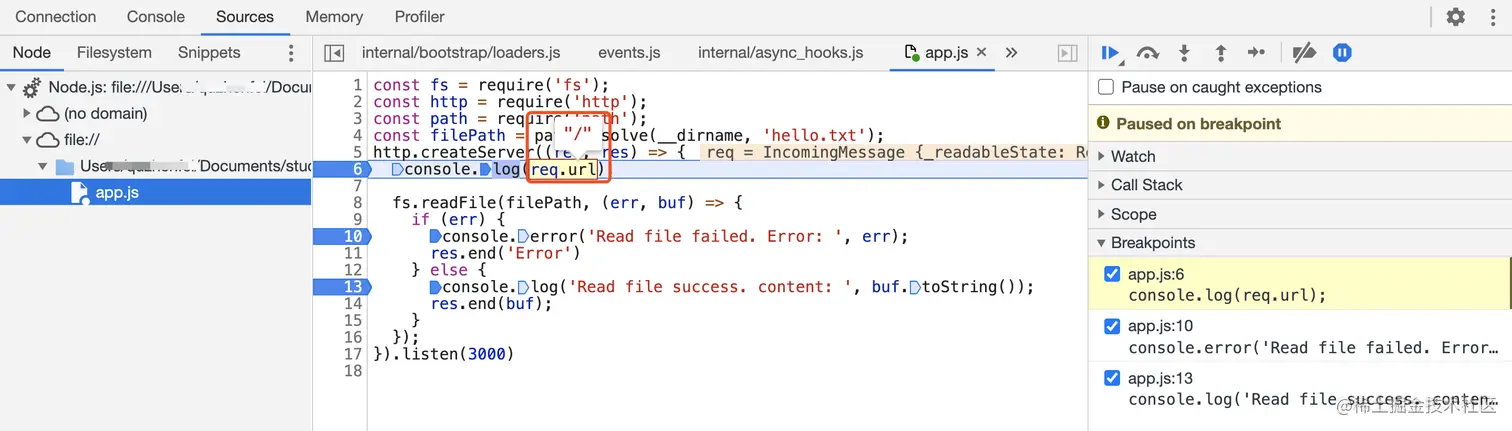The width and height of the screenshot is (1512, 431).
Task: Open the Profiler tab
Action: (420, 17)
